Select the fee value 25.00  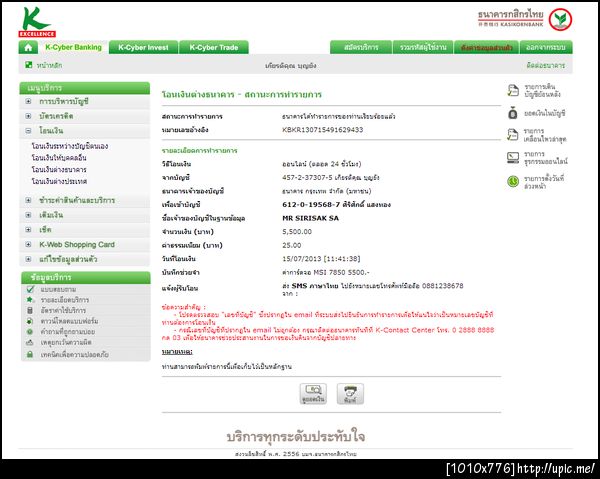click(292, 245)
